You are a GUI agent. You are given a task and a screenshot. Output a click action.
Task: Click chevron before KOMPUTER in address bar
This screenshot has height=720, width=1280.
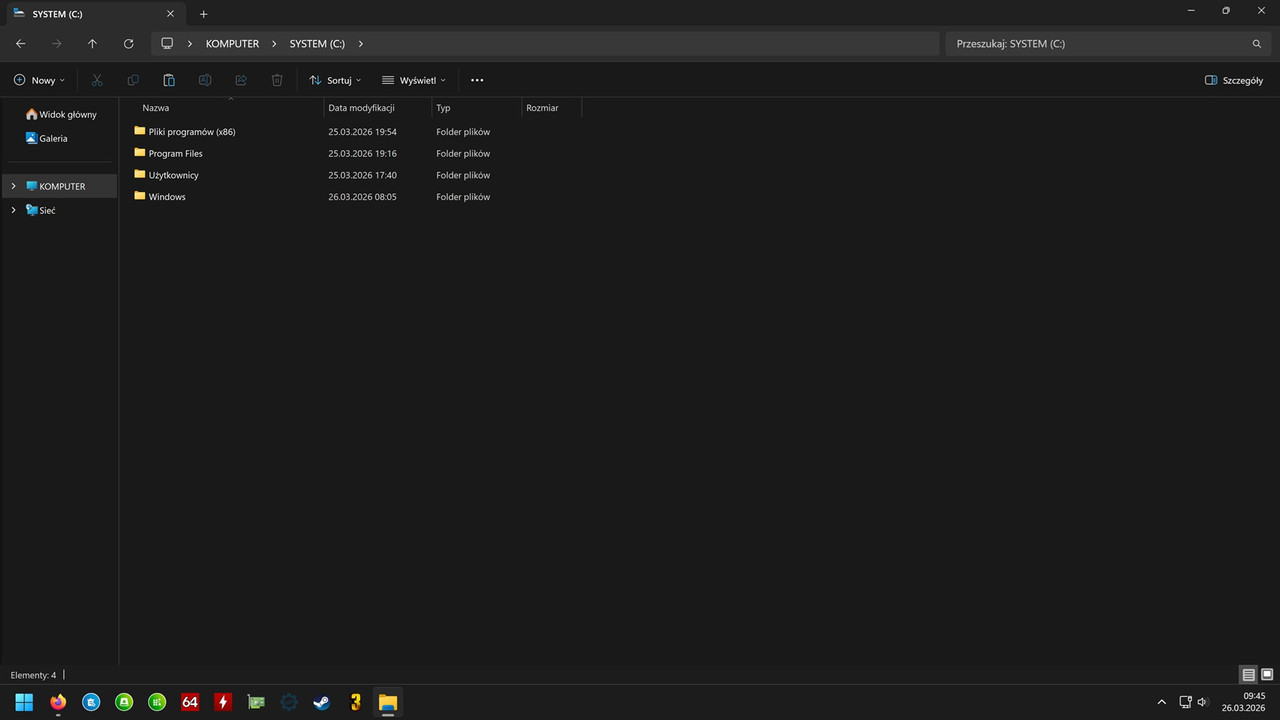190,44
